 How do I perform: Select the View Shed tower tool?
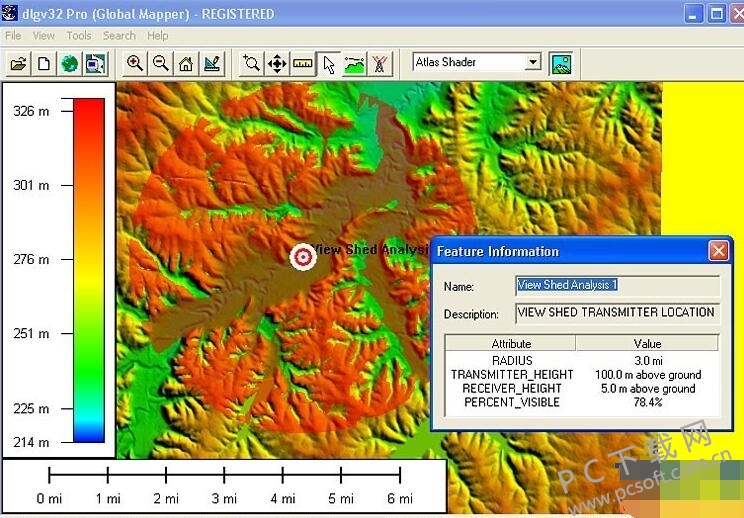point(379,64)
